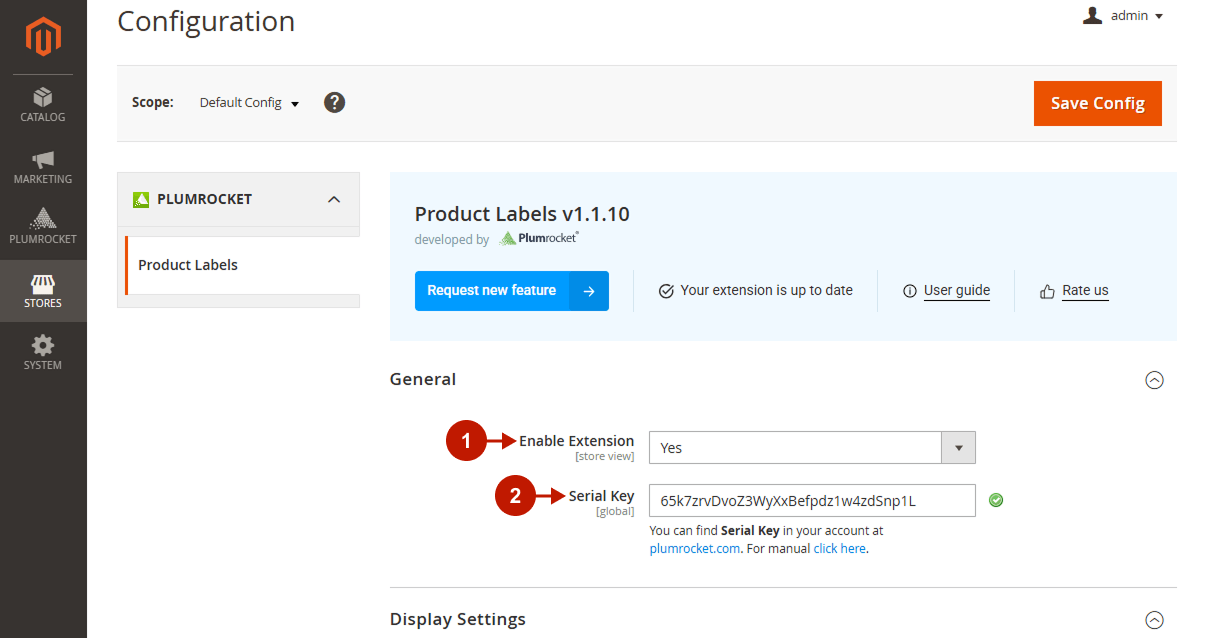Screen dimensions: 1206x638
Task: Click the Request new feature button
Action: point(511,291)
